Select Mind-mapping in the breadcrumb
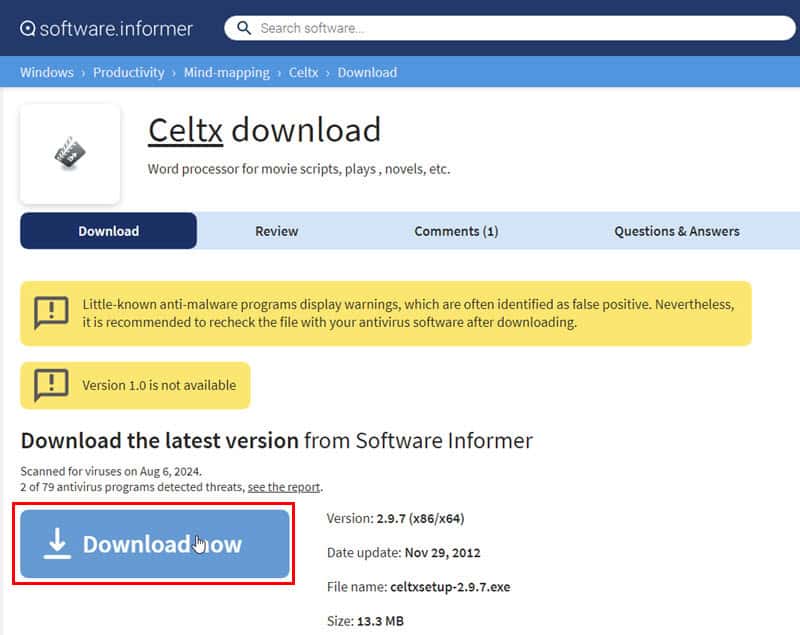The image size is (800, 635). point(226,72)
